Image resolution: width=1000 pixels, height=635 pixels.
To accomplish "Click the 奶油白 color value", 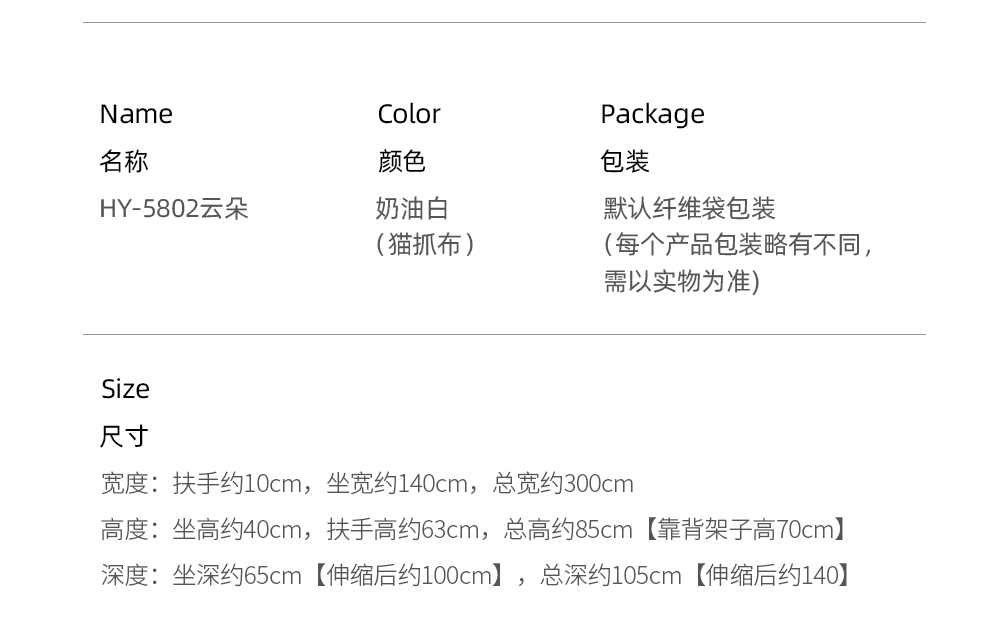I will tap(412, 209).
